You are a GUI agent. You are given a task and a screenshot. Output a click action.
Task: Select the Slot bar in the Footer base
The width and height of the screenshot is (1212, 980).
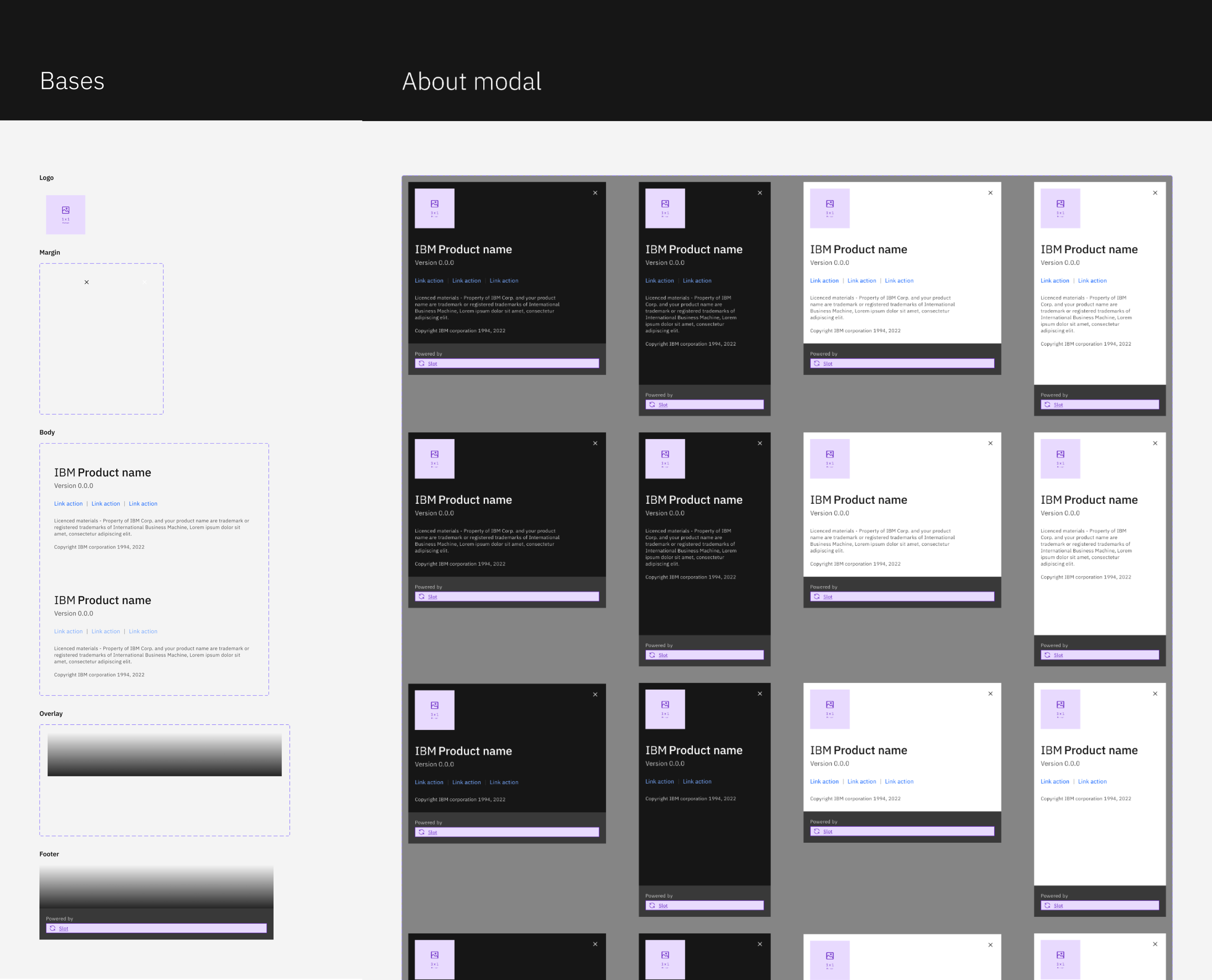pos(156,928)
